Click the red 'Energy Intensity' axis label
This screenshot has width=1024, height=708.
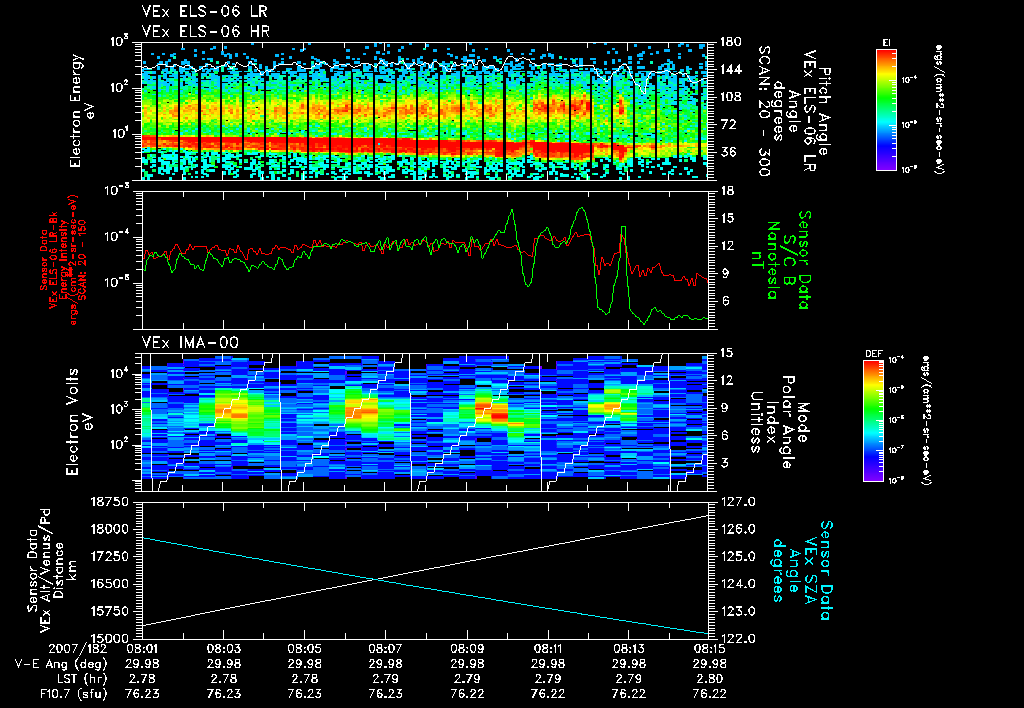[64, 261]
